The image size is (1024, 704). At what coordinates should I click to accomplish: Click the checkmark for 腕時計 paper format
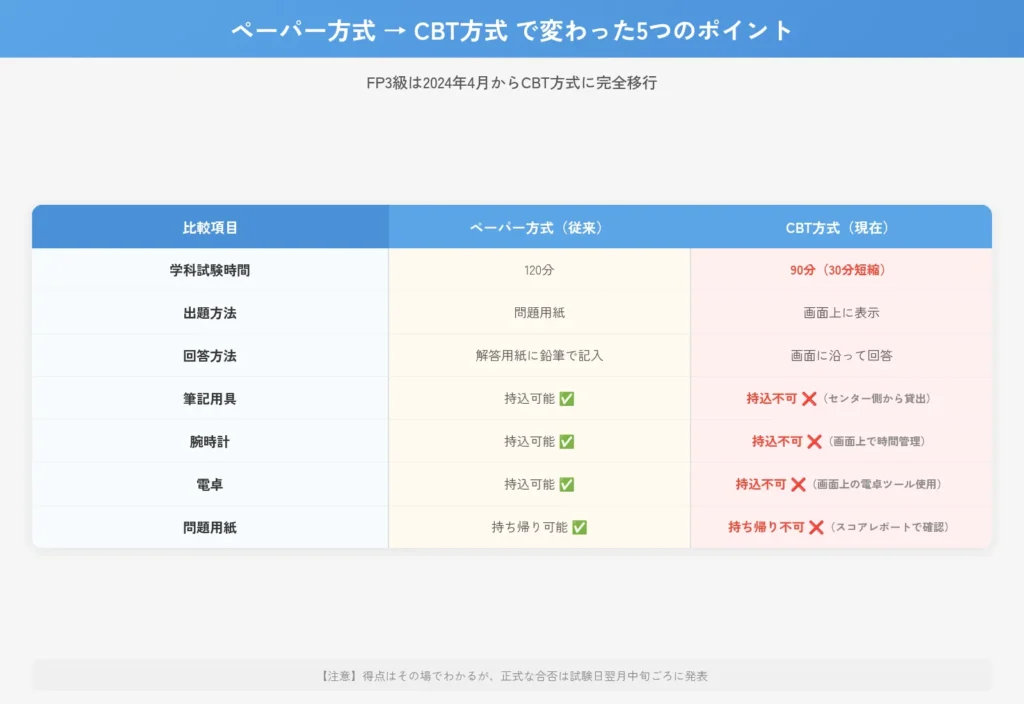click(567, 441)
